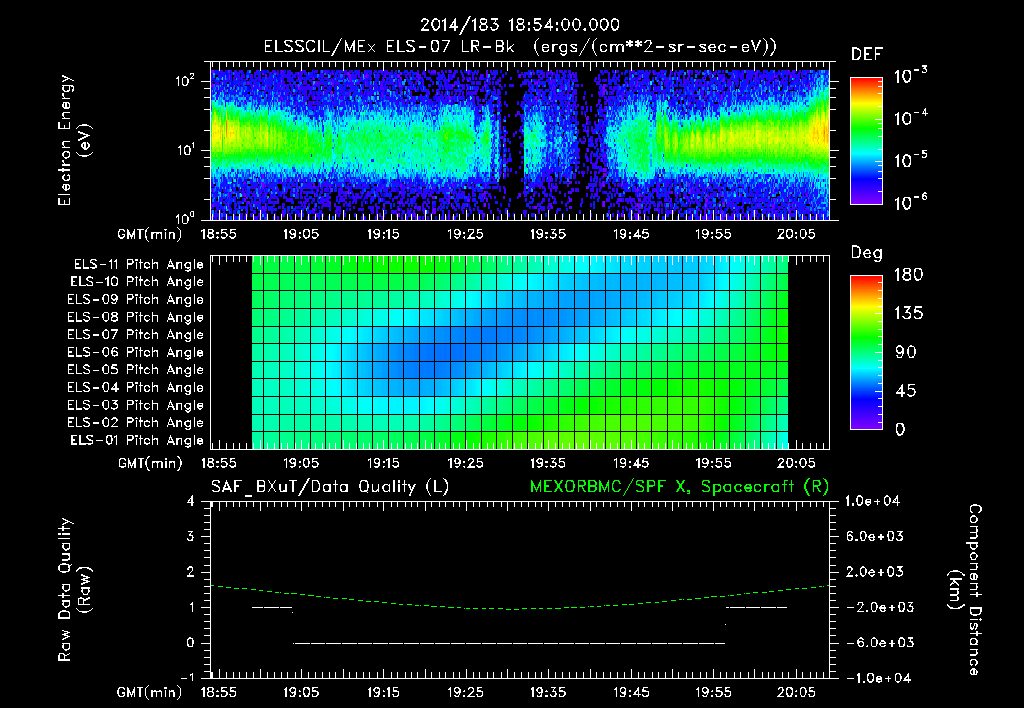Click '19:25' under the data quality plot
Screen dimensions: 1024x708
tap(465, 692)
